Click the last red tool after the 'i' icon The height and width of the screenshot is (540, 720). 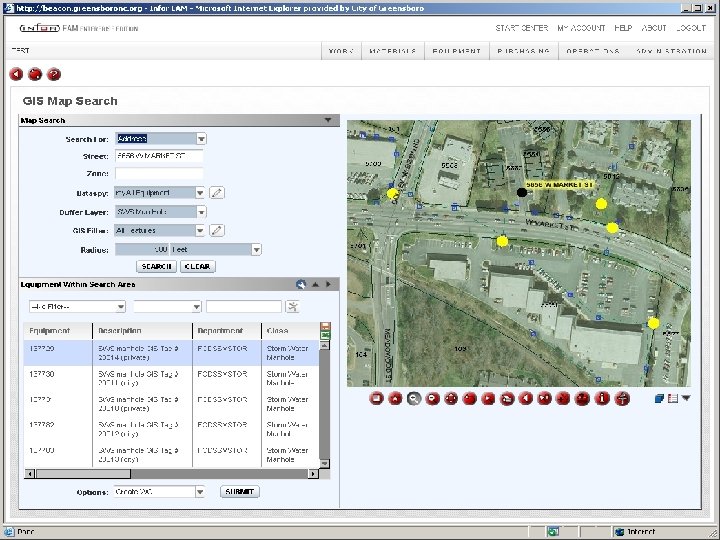point(622,399)
